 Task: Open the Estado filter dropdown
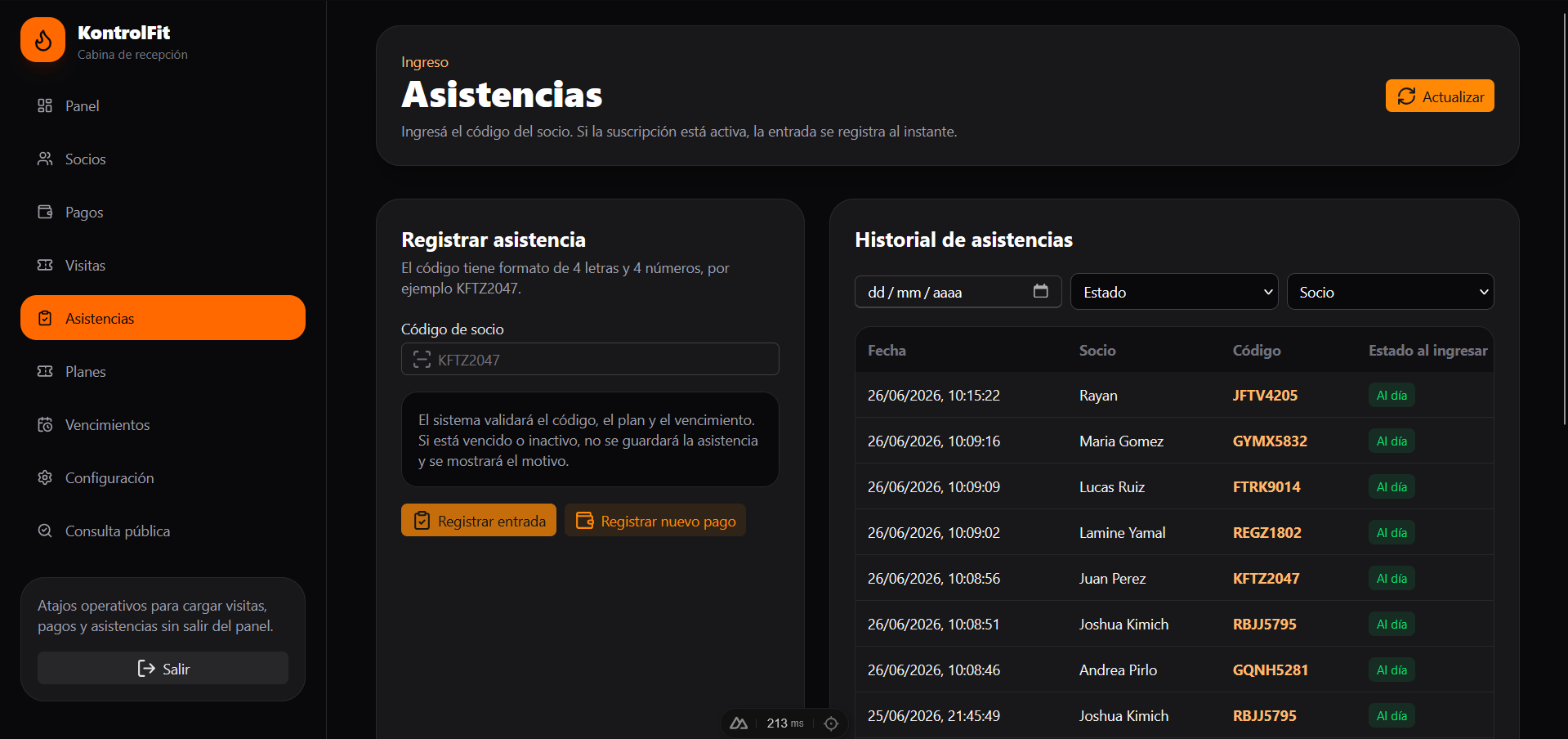coord(1174,292)
